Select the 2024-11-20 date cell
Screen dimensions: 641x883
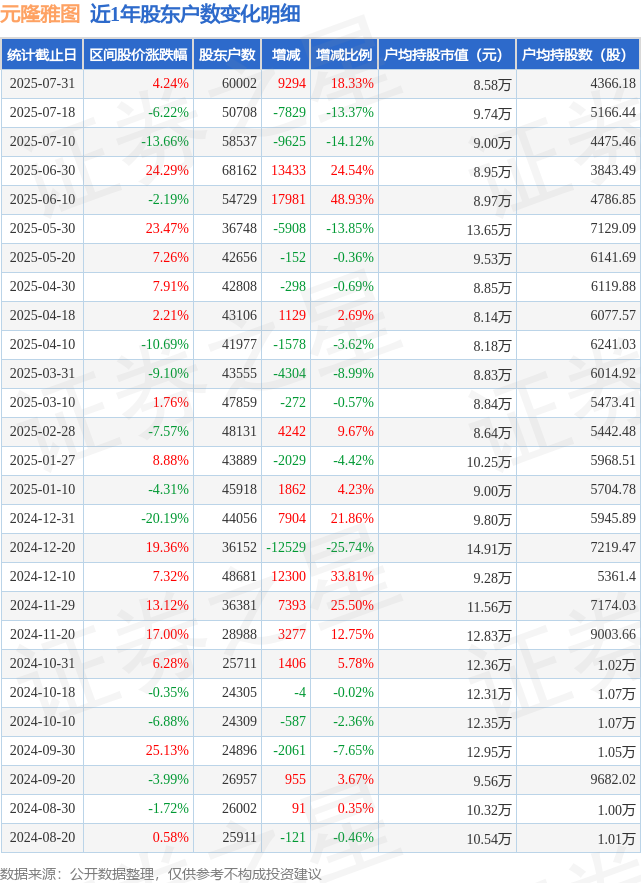click(42, 634)
